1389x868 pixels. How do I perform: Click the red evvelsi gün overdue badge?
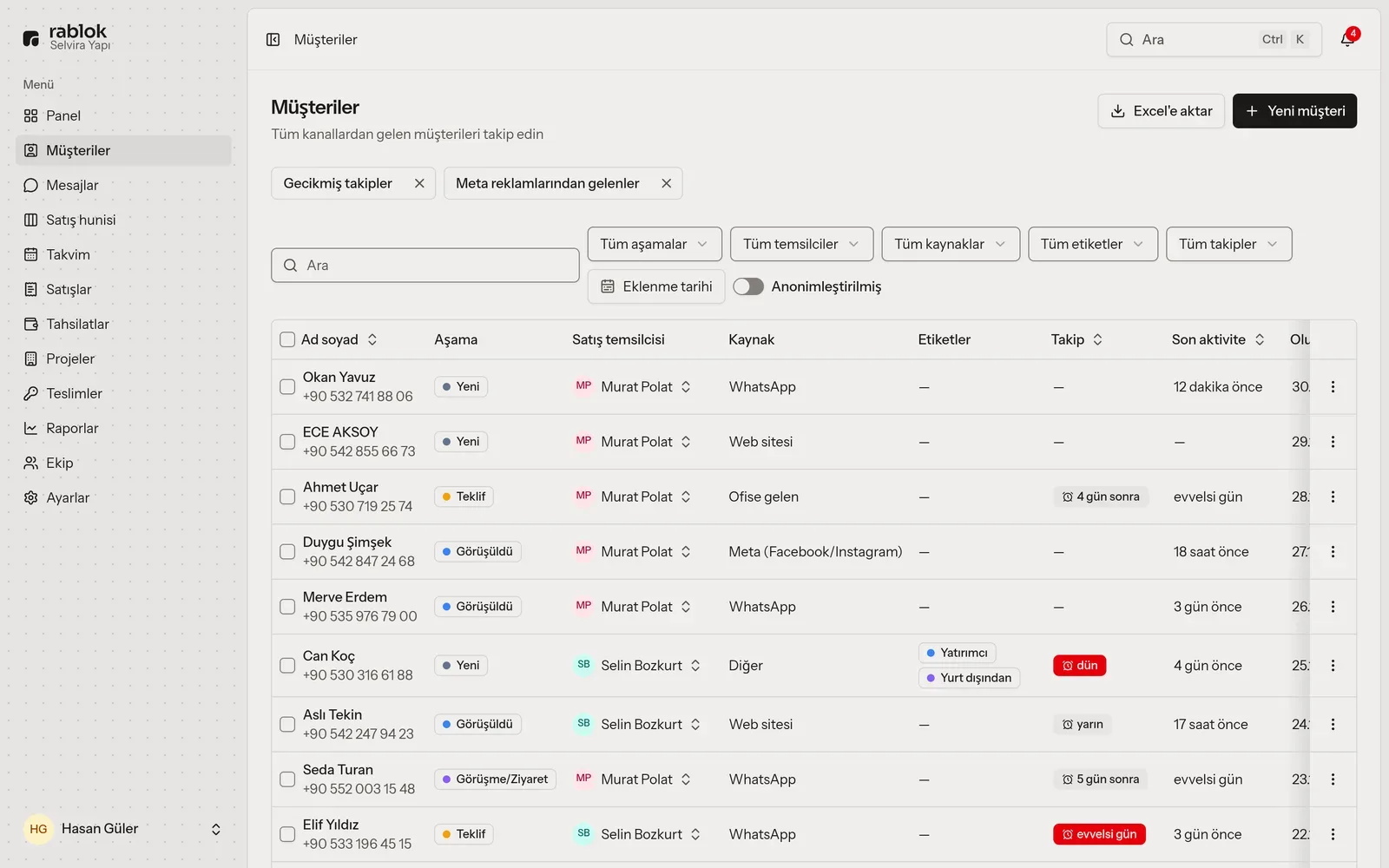[x=1099, y=834]
